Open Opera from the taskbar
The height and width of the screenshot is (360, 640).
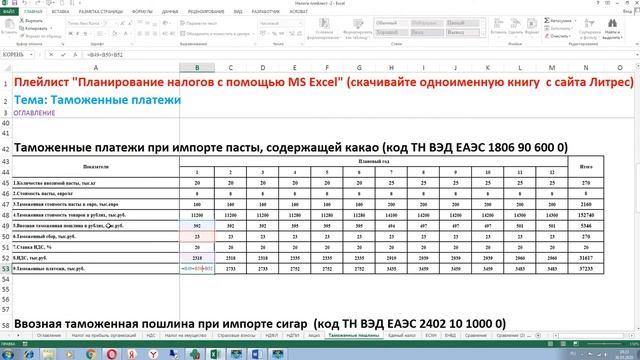(x=112, y=354)
